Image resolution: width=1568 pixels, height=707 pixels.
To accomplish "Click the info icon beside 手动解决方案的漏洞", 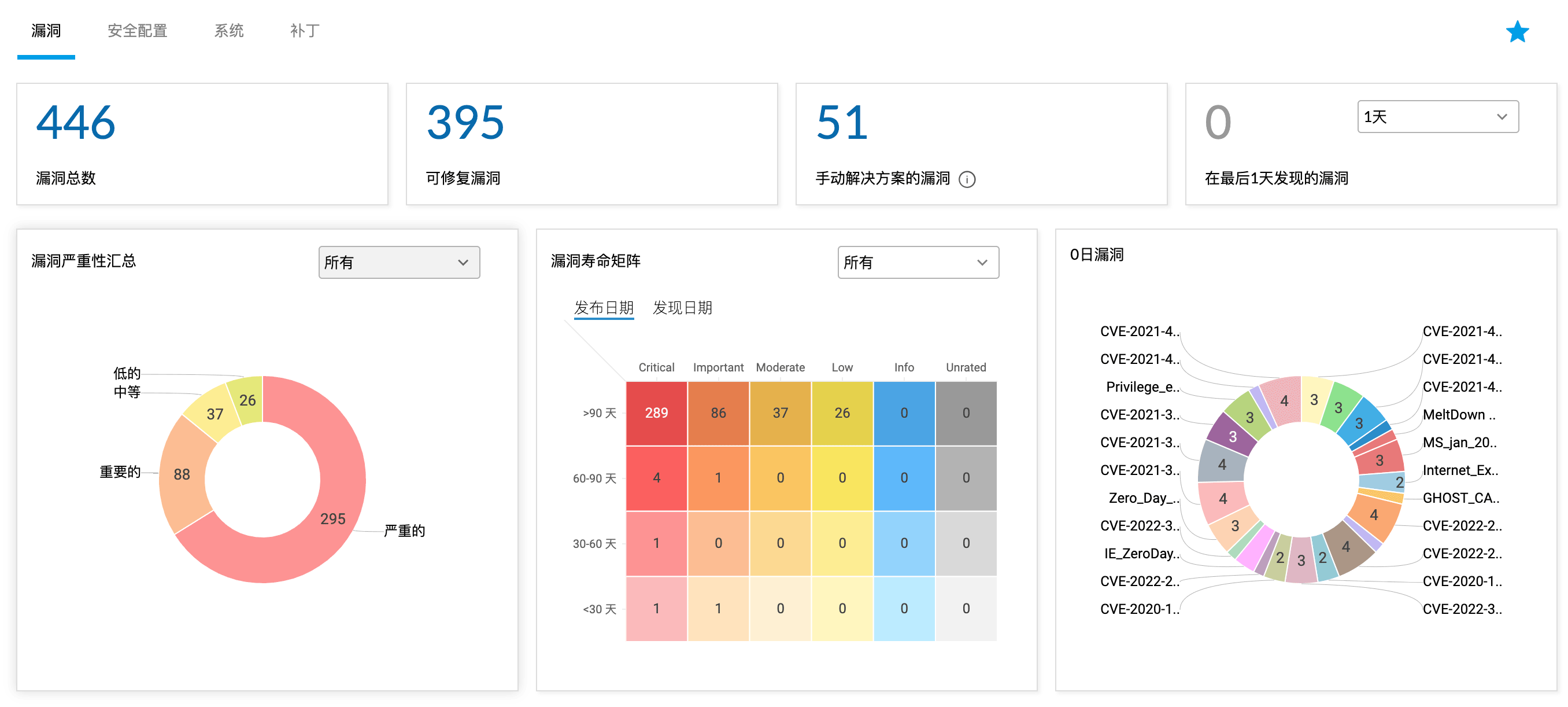I will click(x=968, y=179).
